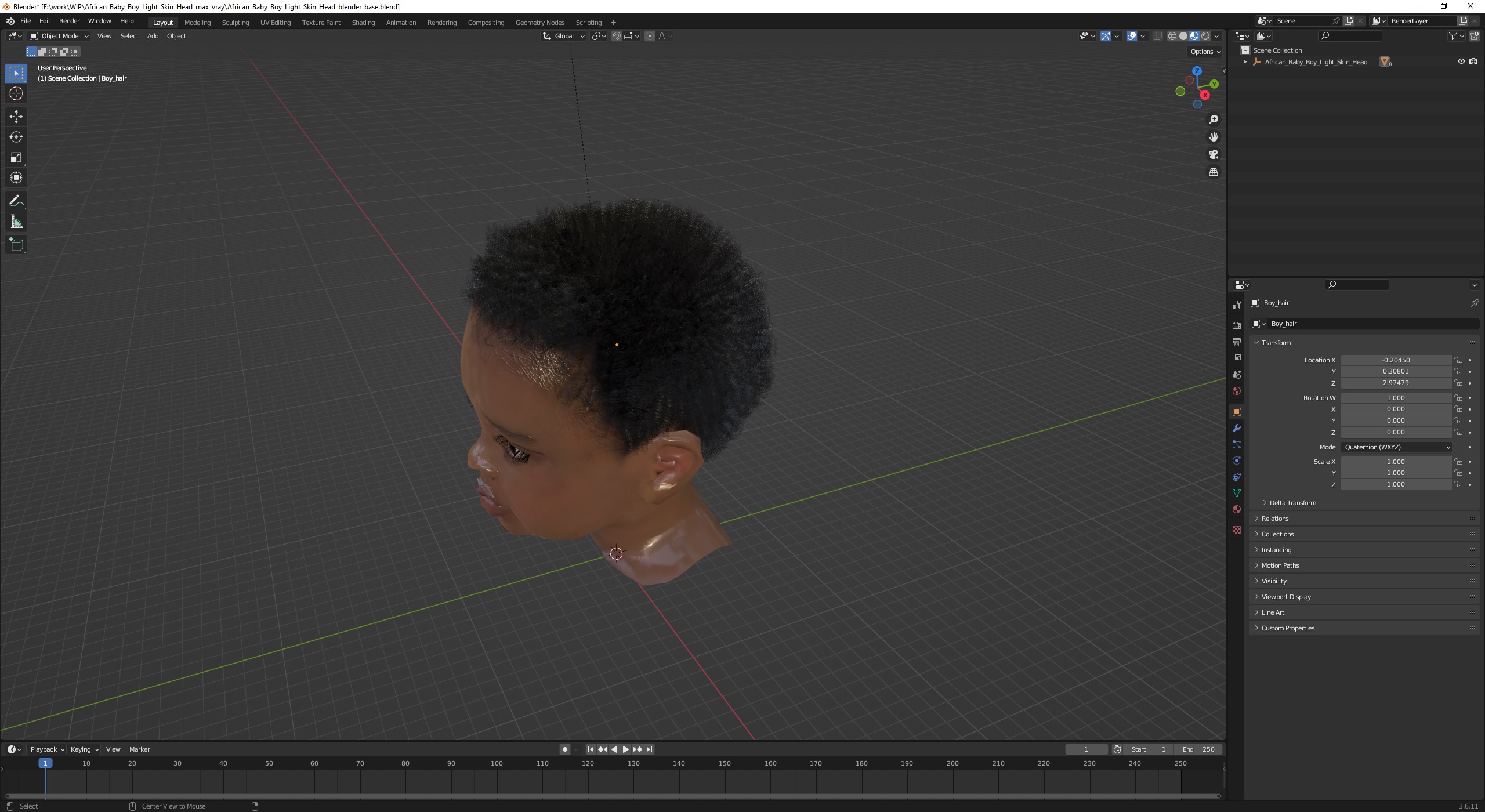
Task: Click the pan hand navigation gizmo
Action: point(1213,137)
